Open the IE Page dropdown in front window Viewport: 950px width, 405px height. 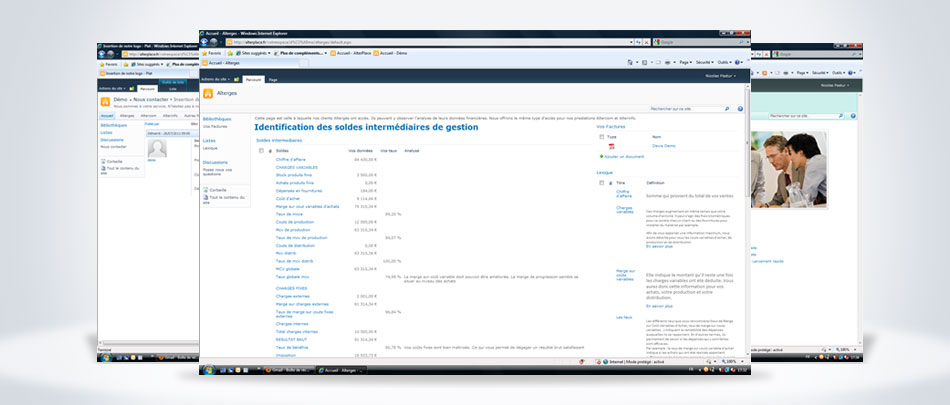tap(685, 62)
